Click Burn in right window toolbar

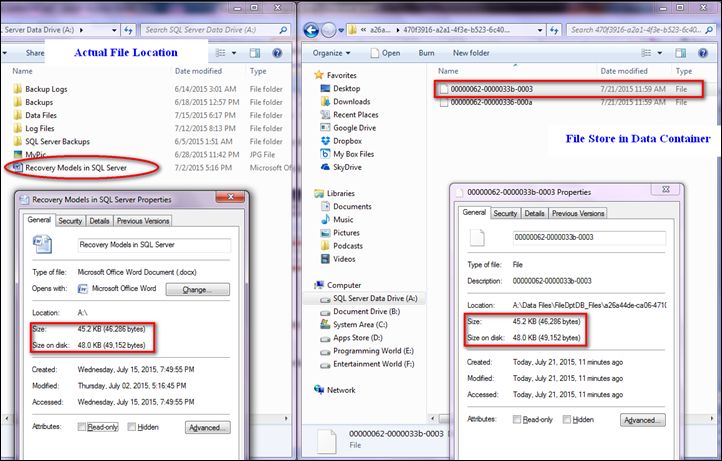tap(426, 53)
